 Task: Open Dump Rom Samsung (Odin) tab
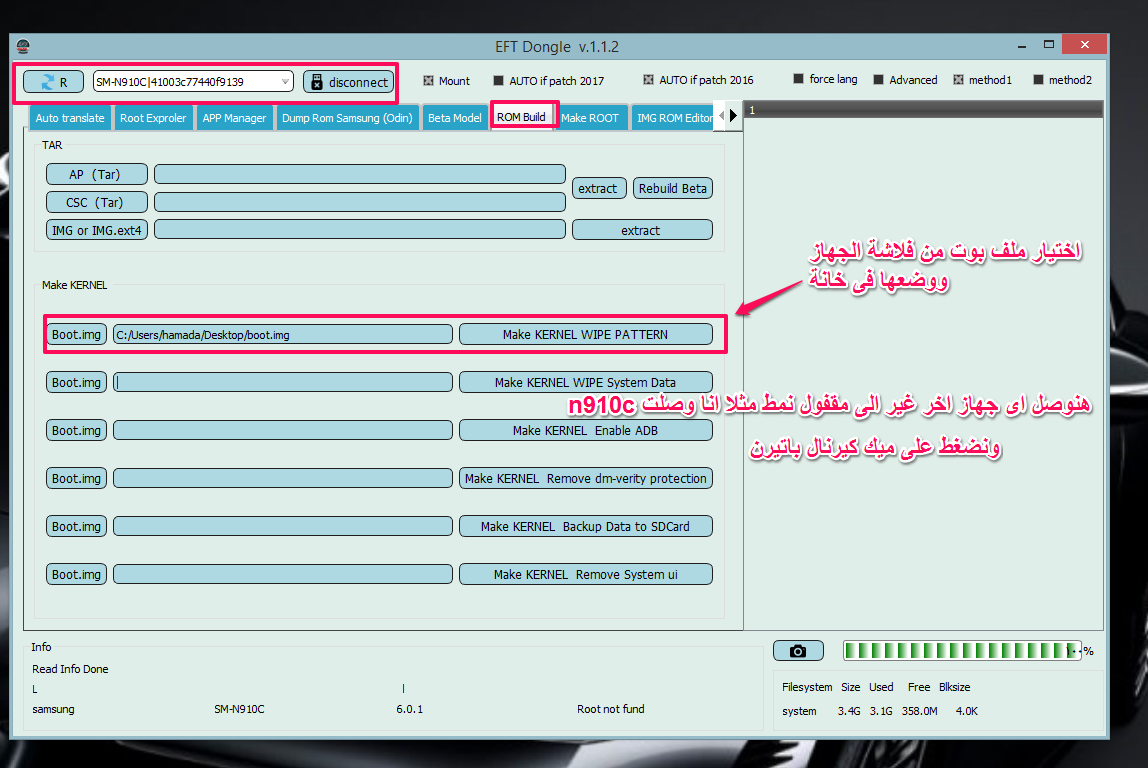(347, 118)
